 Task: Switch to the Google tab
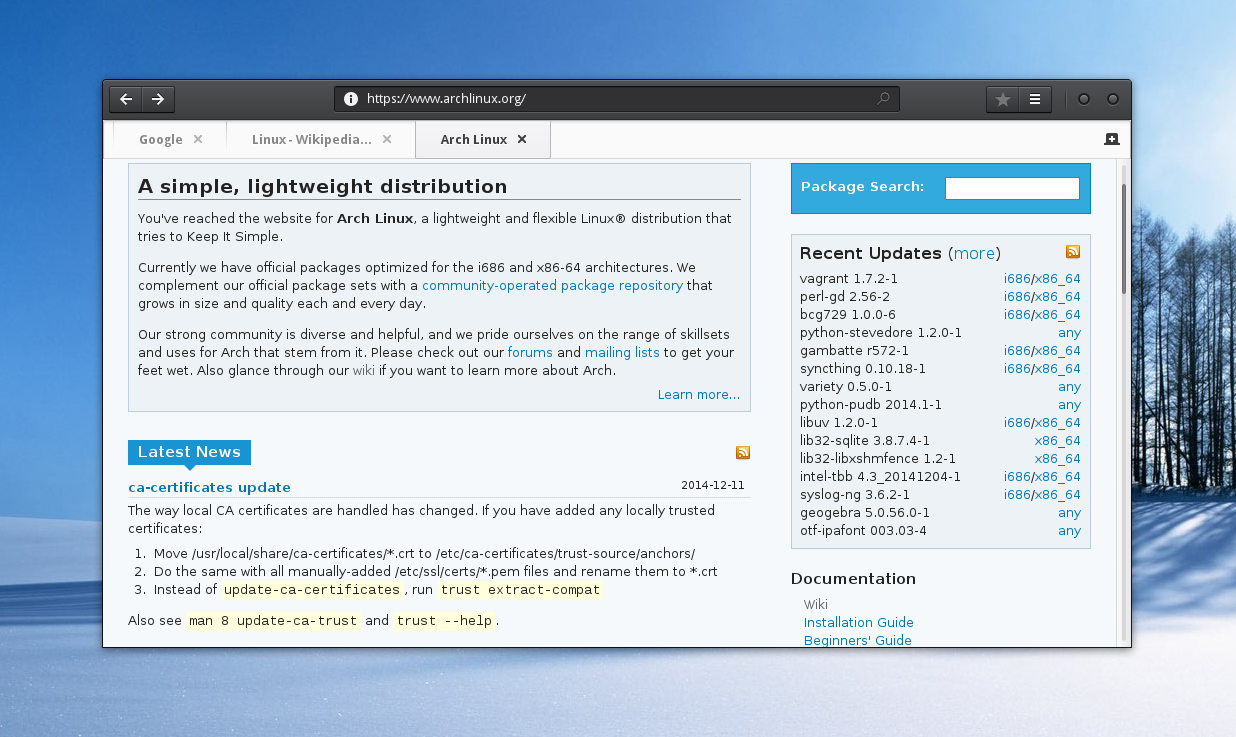pos(170,140)
